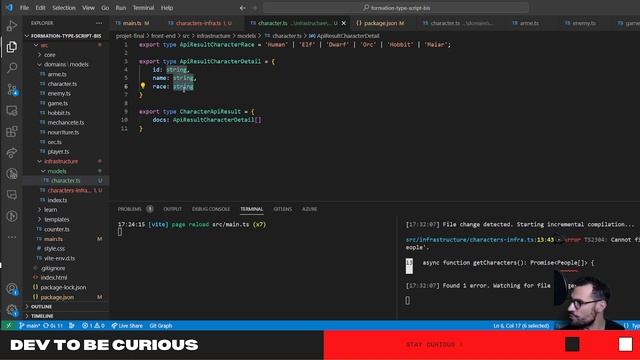The image size is (640, 360).
Task: Click ApiResultCharacterDetail in the breadcrumb
Action: click(x=348, y=36)
